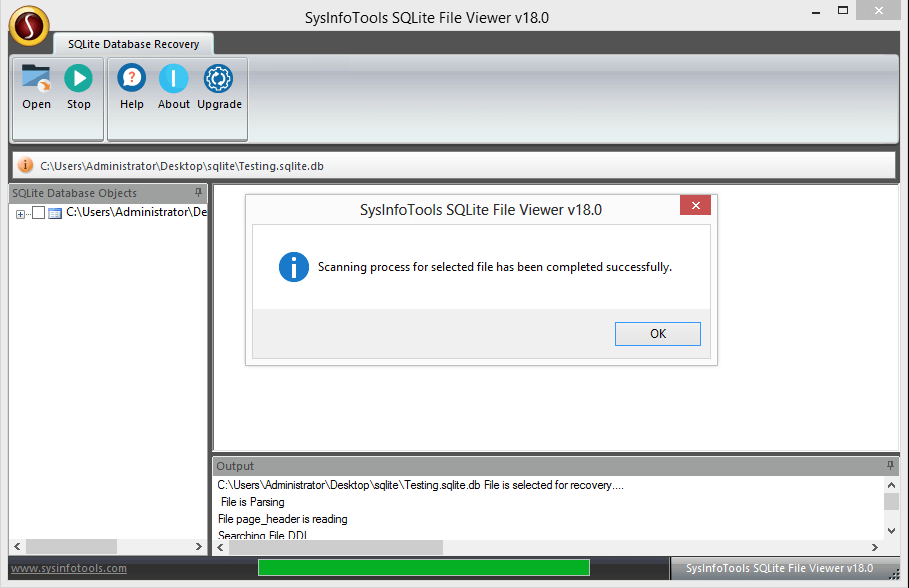This screenshot has height=588, width=909.
Task: Click the Upgrade toolbar icon
Action: (218, 78)
